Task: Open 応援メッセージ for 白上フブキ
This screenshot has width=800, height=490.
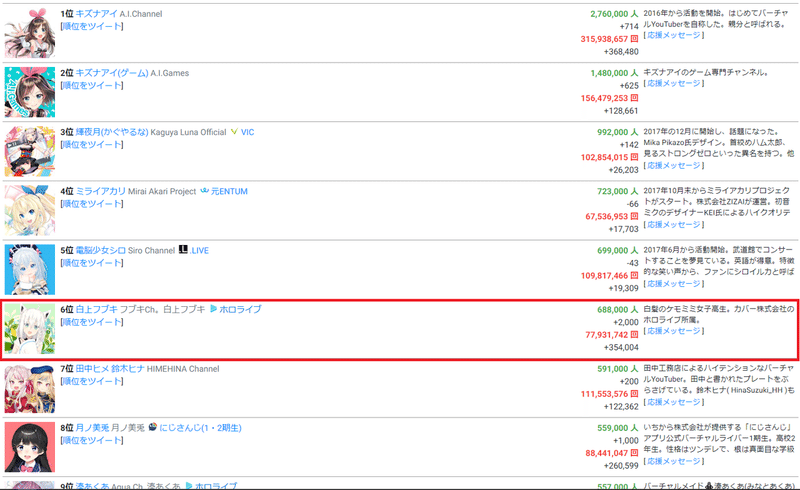Action: coord(673,331)
